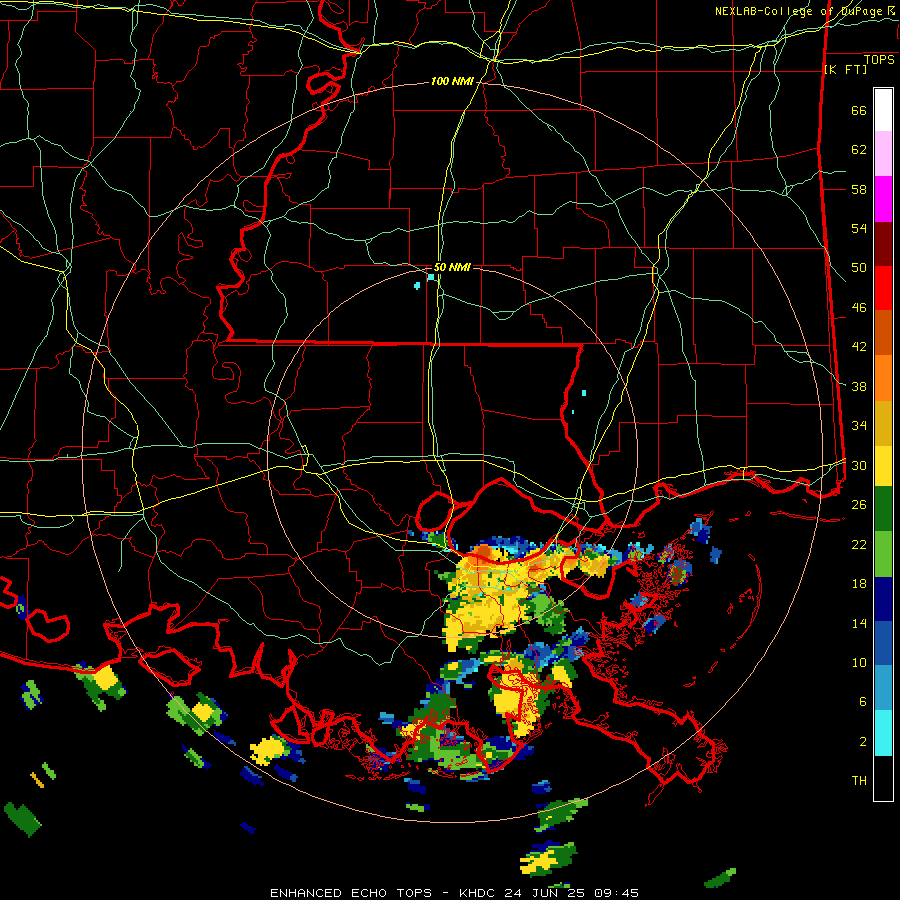Click the "14" legend value

pyautogui.click(x=859, y=623)
